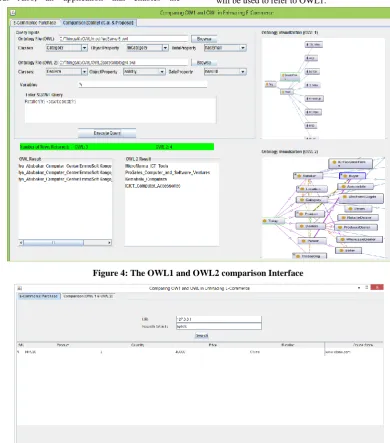Switch to E-Commerce Purchase tab in upper window
390x443 pixels.
pyautogui.click(x=35, y=23)
